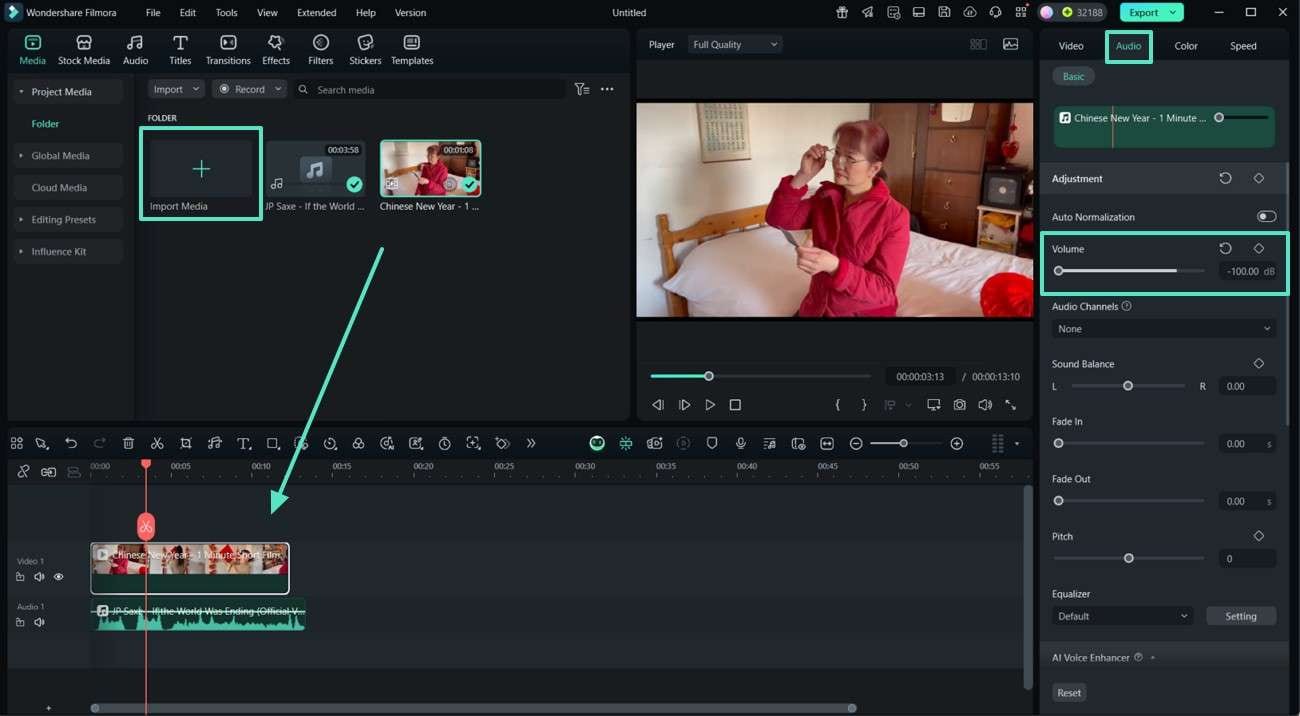This screenshot has width=1300, height=716.
Task: Click the Export button
Action: [1151, 13]
